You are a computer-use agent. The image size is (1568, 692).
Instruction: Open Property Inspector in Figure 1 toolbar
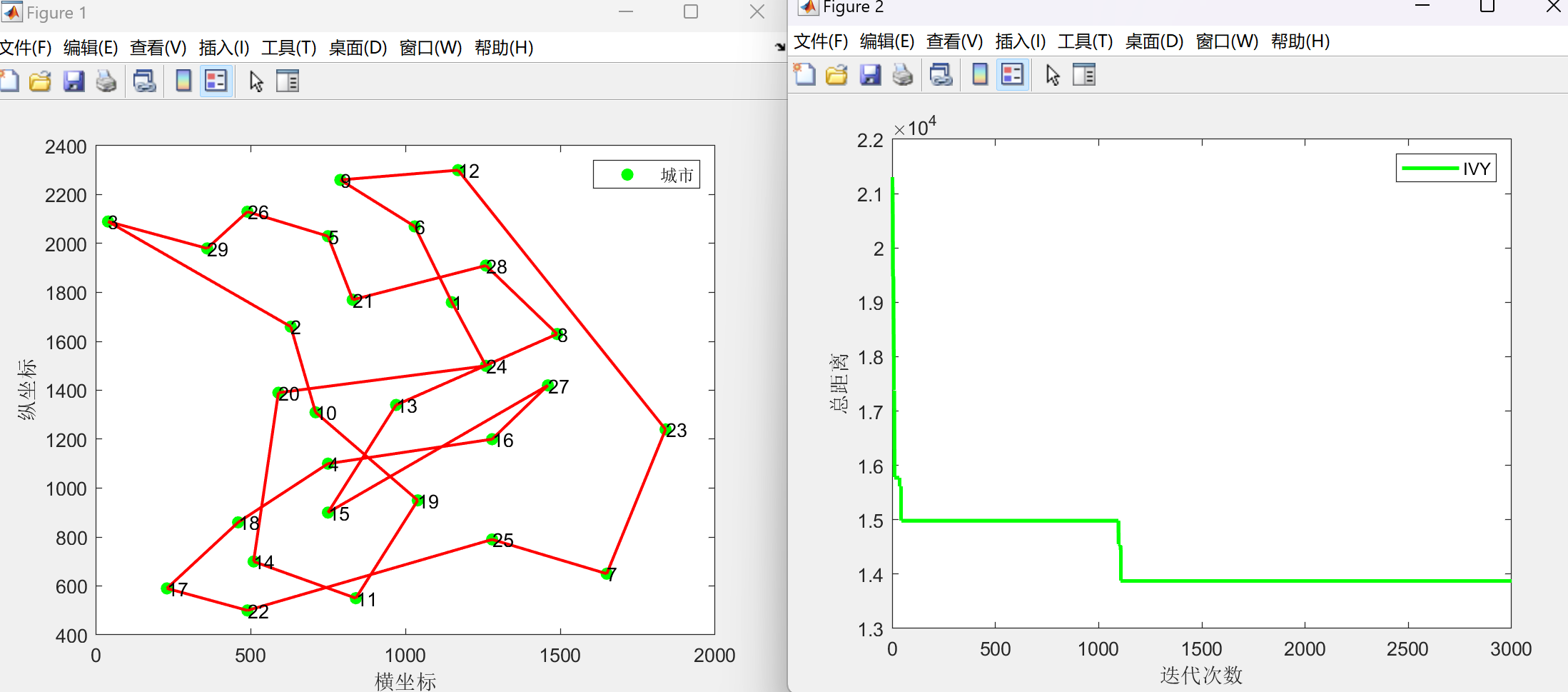point(288,81)
